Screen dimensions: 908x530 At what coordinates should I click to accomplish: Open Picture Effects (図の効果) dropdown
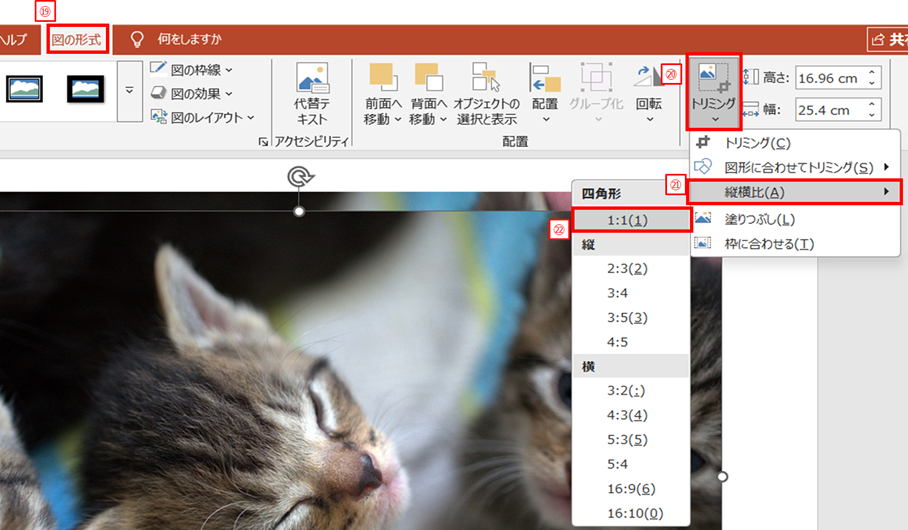click(192, 93)
